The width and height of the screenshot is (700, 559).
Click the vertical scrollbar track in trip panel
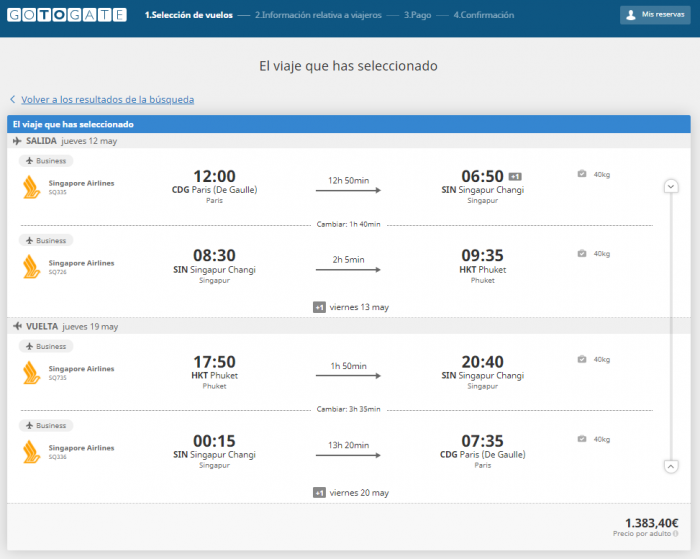tap(671, 326)
